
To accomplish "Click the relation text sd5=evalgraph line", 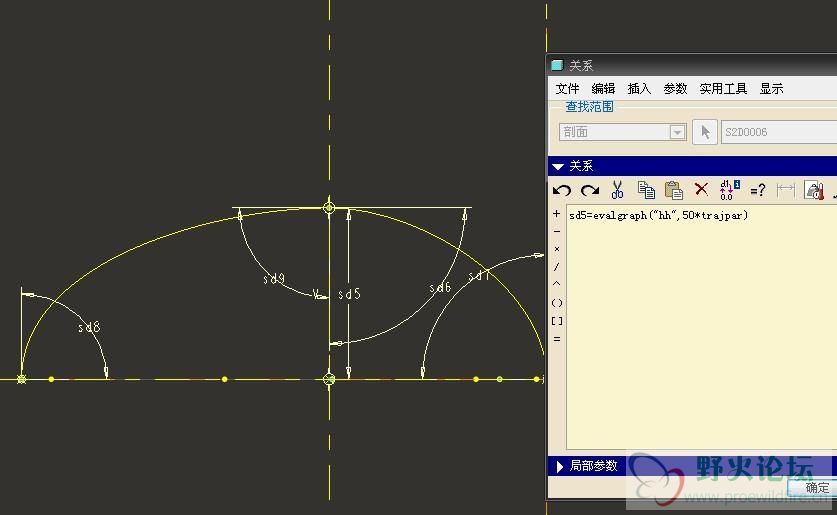I will tap(659, 215).
